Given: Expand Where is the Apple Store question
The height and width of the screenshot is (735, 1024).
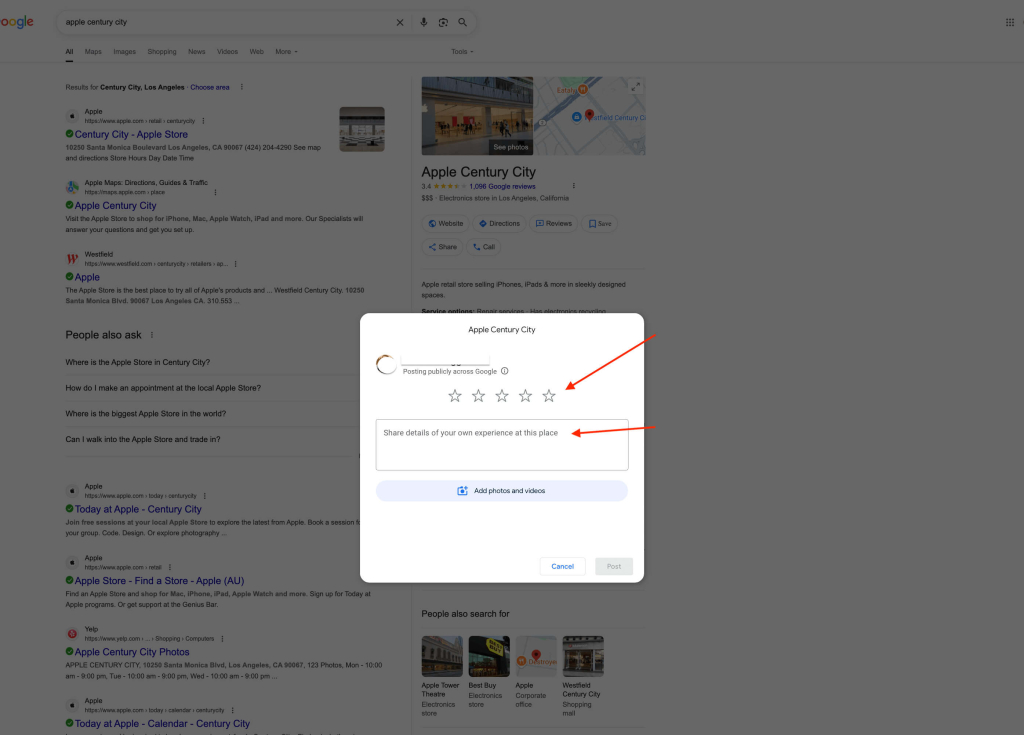Looking at the screenshot, I should (212, 363).
